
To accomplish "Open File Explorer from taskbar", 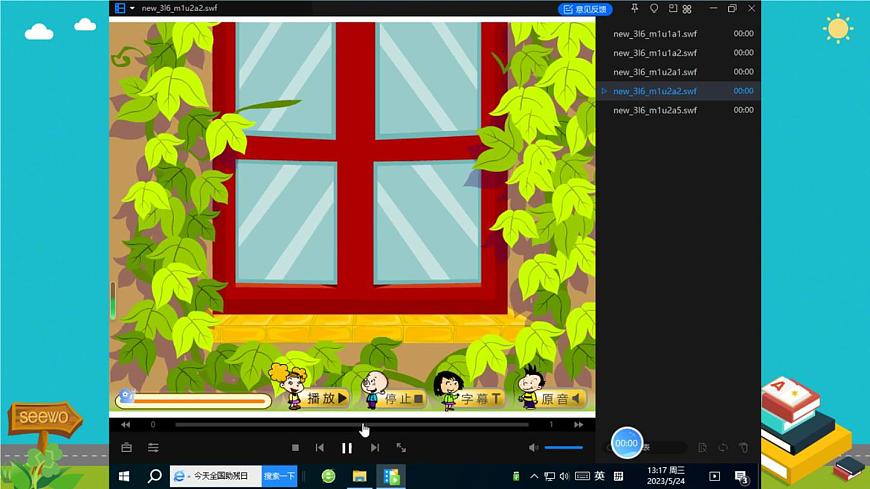I will 360,476.
